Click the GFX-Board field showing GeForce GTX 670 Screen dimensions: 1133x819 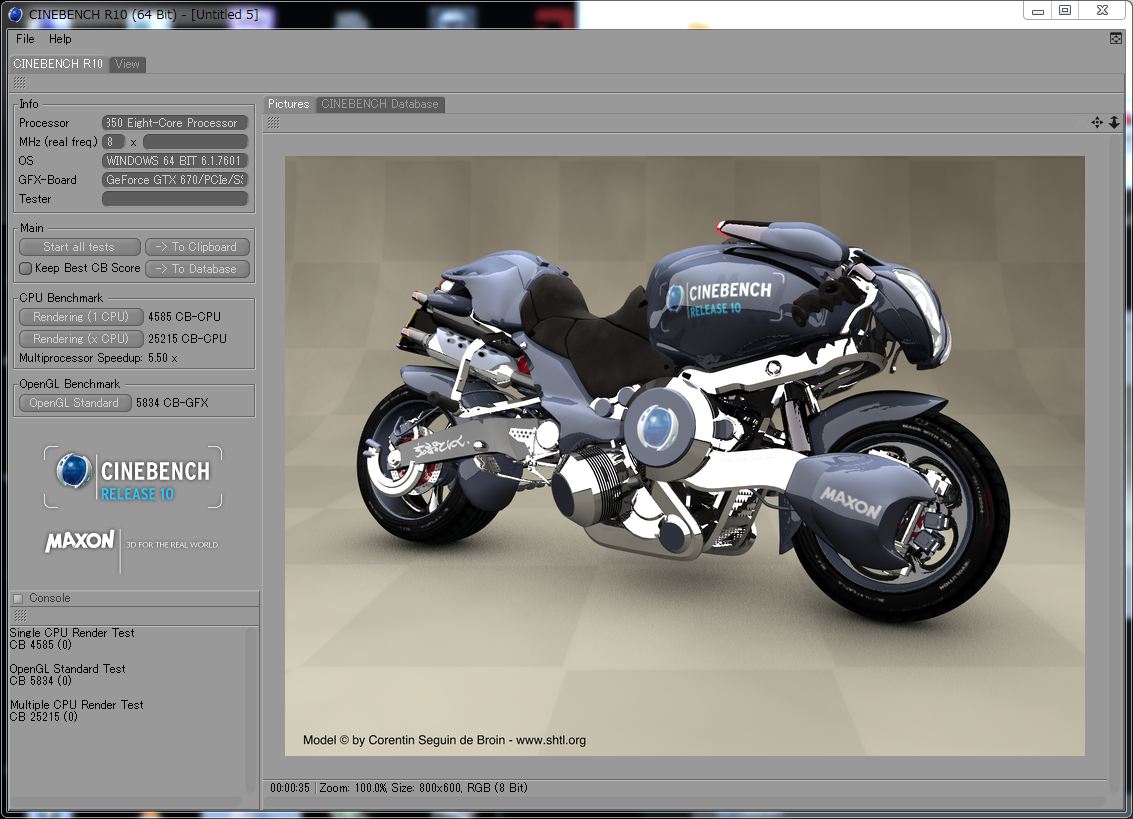175,179
